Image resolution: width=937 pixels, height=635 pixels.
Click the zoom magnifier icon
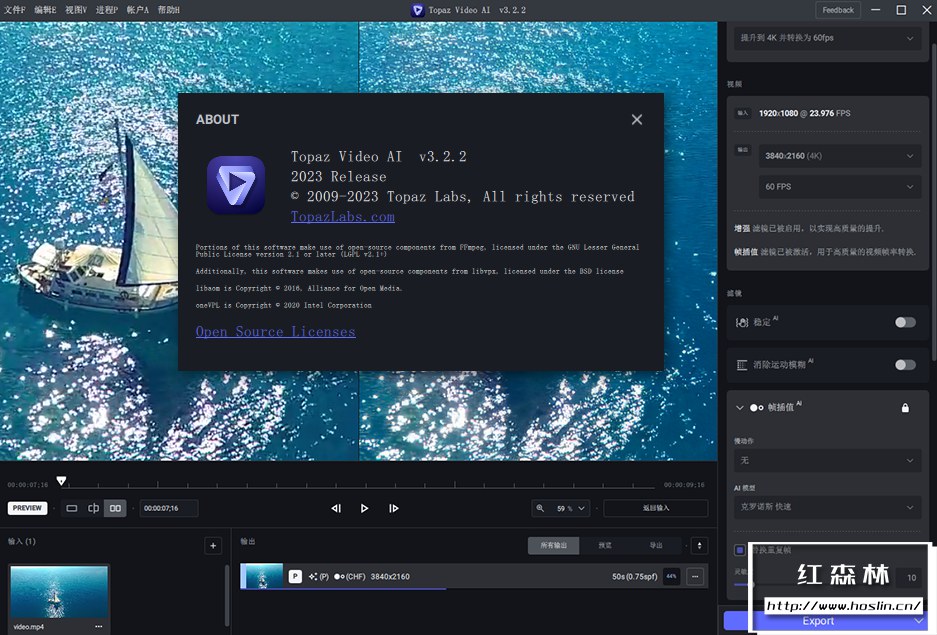tap(540, 508)
